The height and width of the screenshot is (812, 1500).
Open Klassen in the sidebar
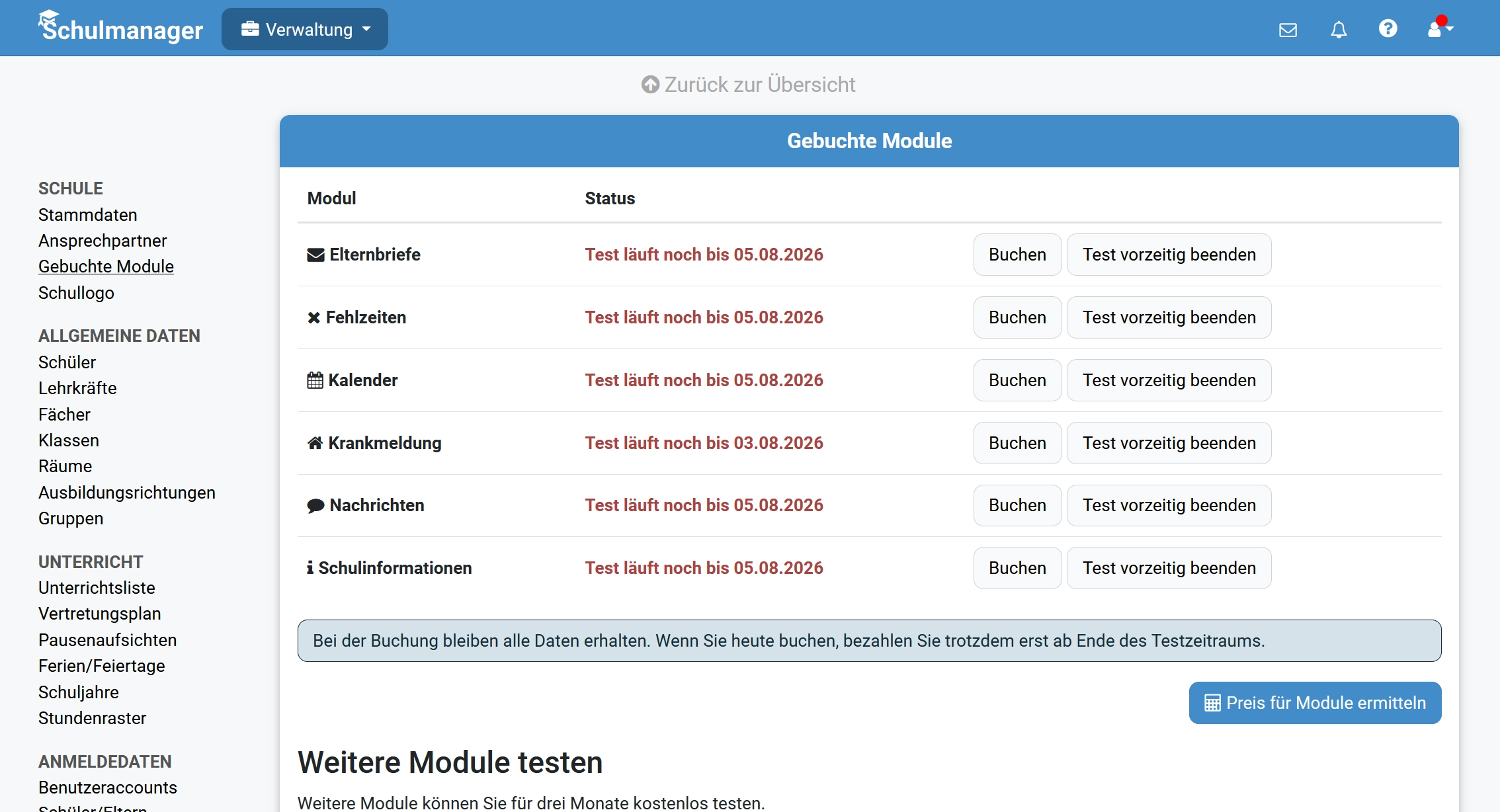click(69, 440)
